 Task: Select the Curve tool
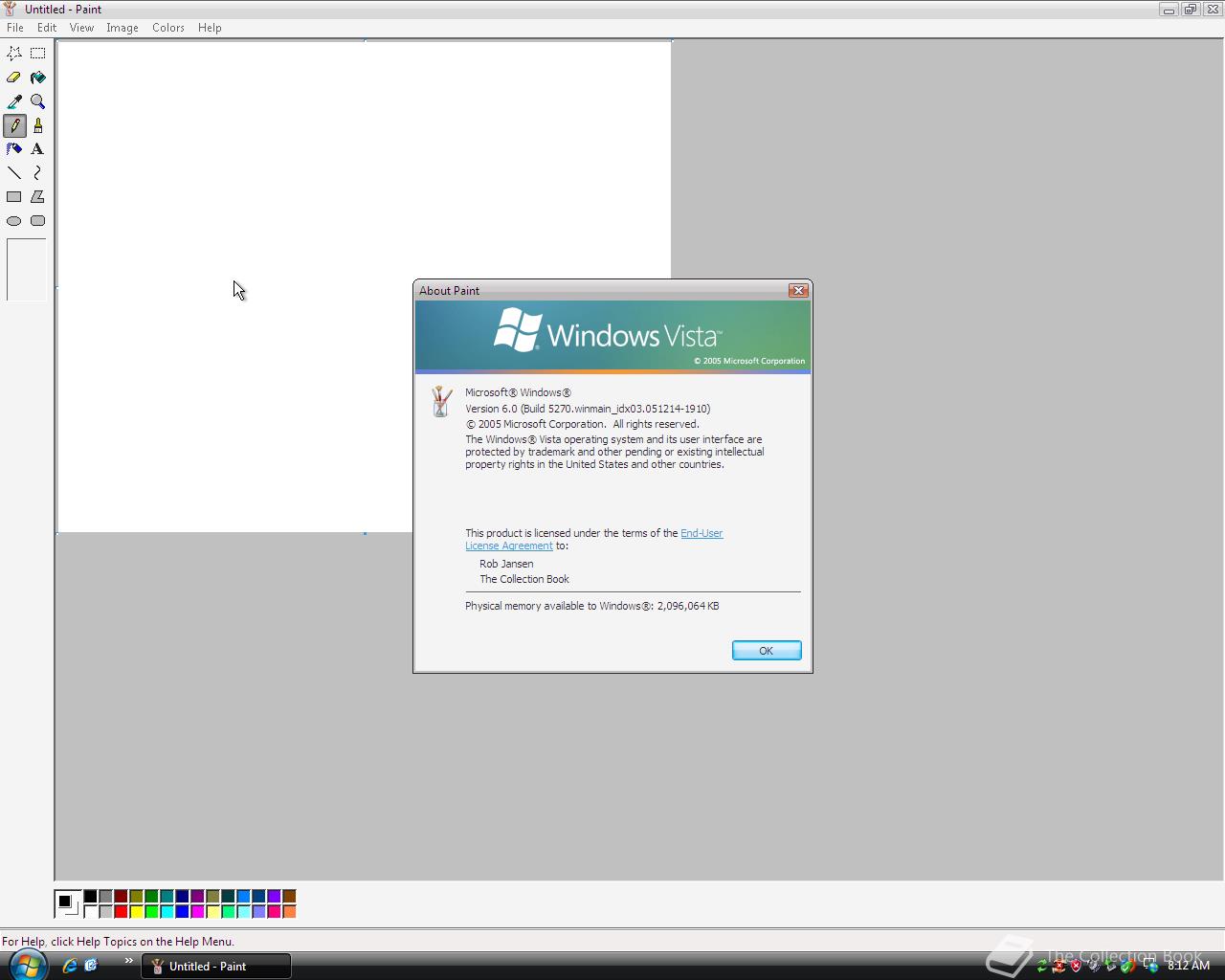pos(37,173)
